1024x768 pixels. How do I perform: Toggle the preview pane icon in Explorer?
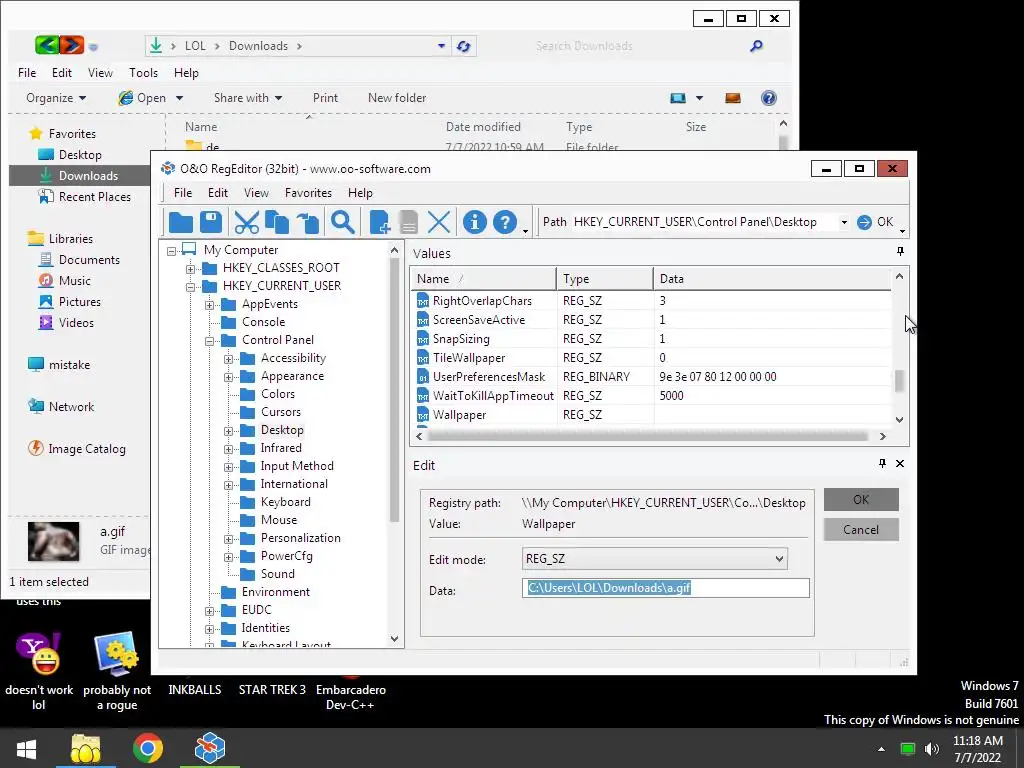coord(733,98)
